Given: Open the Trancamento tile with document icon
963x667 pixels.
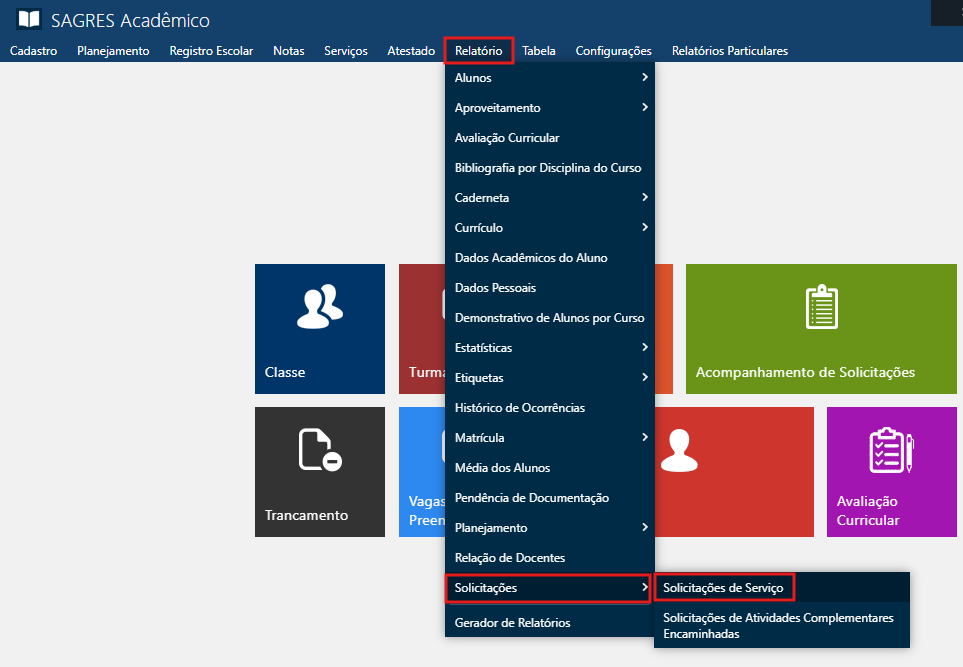Looking at the screenshot, I should tap(320, 471).
